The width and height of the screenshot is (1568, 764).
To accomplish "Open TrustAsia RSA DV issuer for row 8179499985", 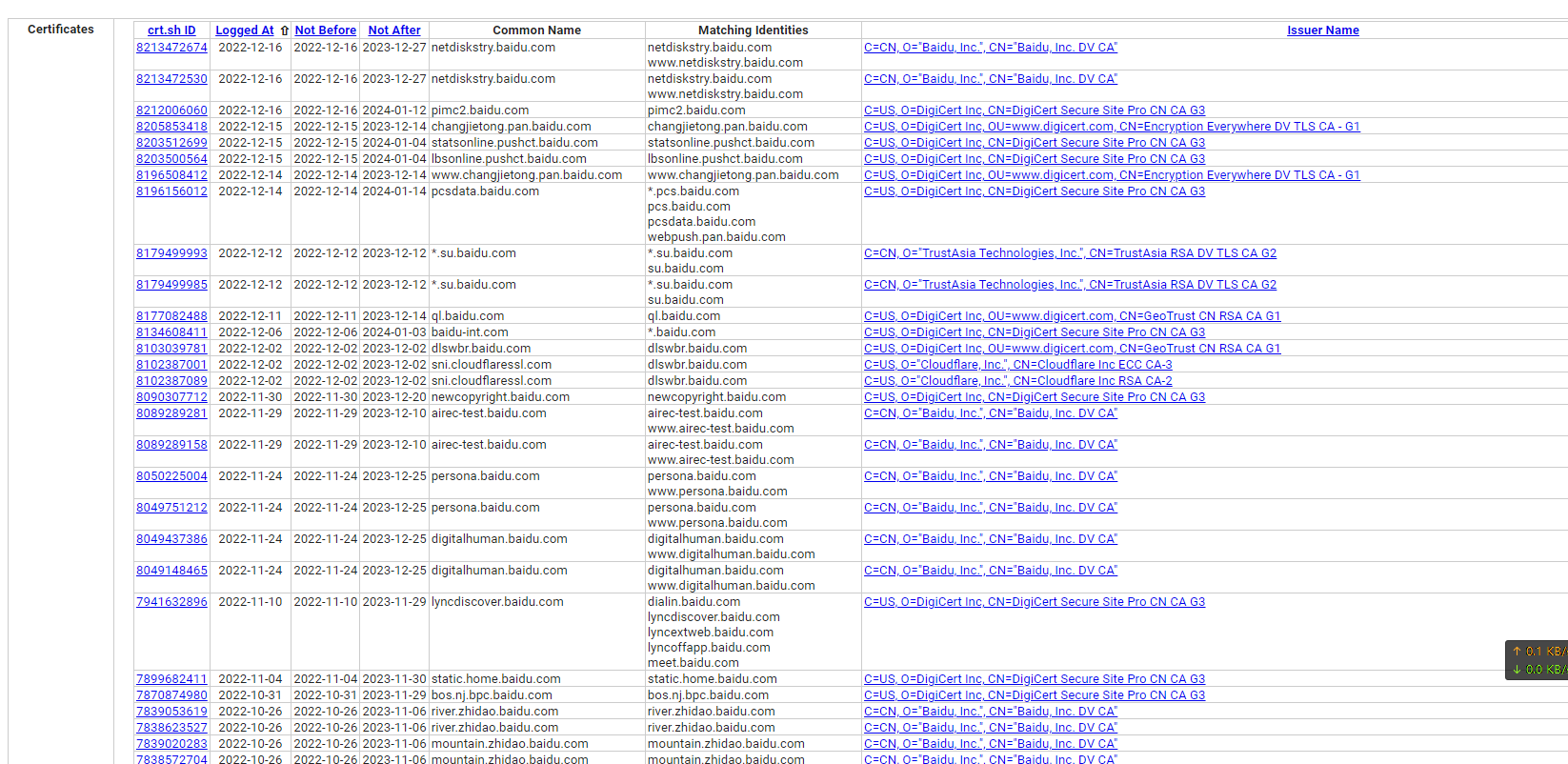I will point(1070,285).
